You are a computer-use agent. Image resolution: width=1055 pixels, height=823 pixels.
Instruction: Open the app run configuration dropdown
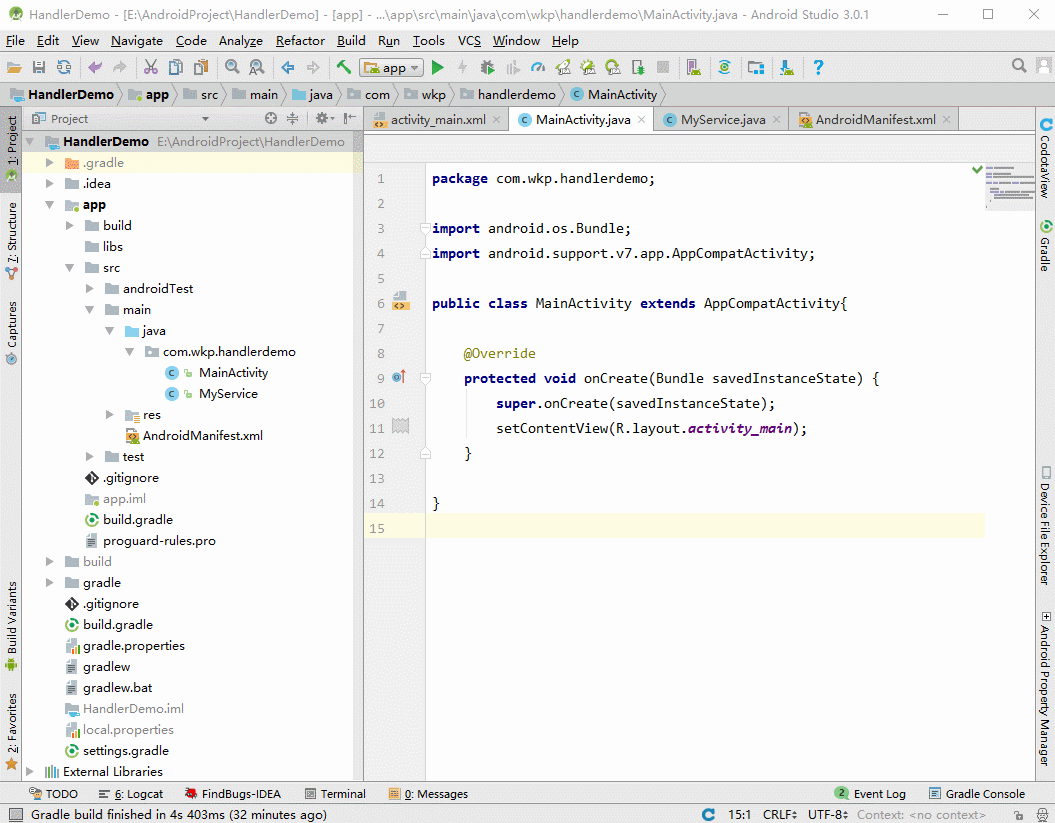(x=393, y=68)
